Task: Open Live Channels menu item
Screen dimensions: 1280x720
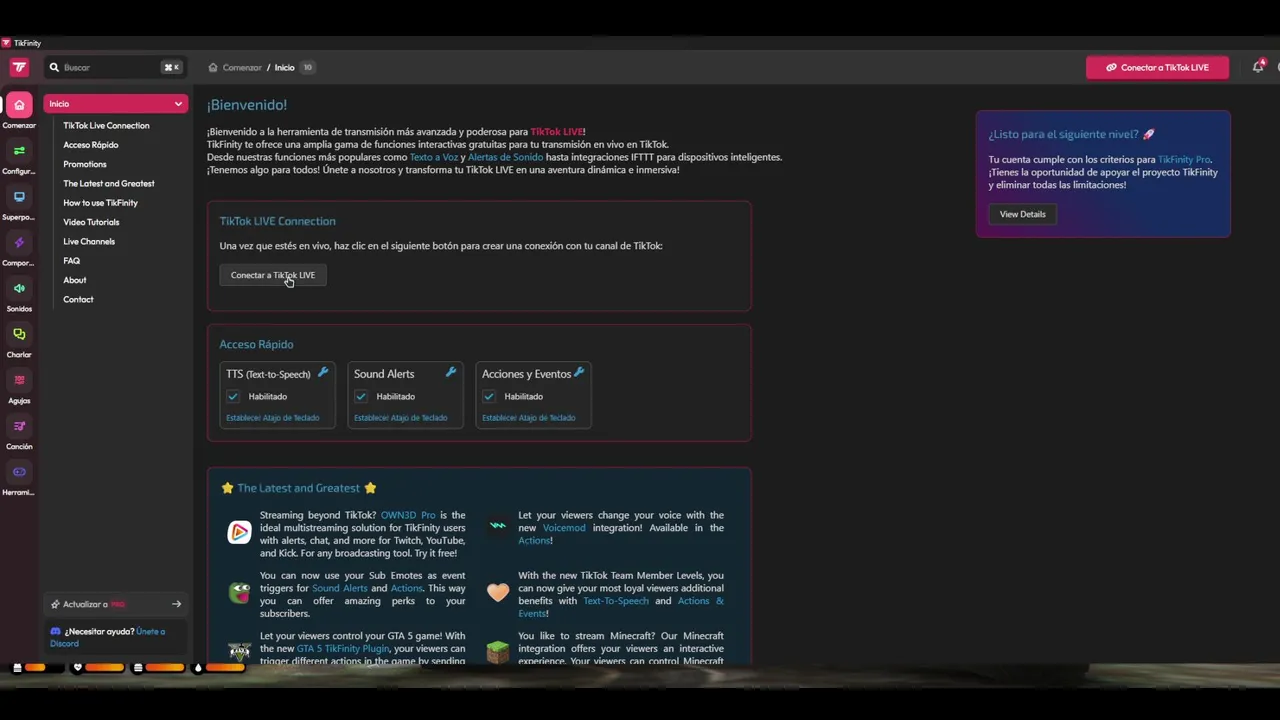Action: (89, 241)
